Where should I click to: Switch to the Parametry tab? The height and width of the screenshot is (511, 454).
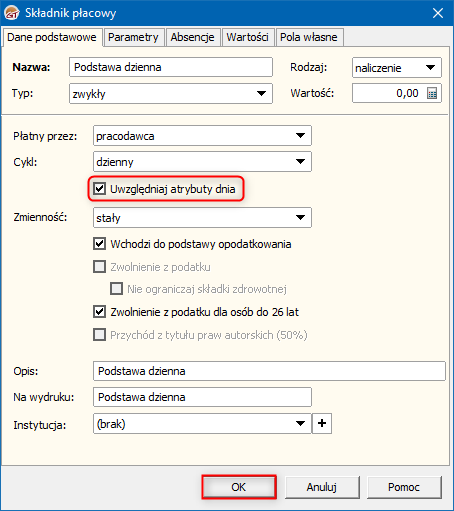pyautogui.click(x=133, y=37)
